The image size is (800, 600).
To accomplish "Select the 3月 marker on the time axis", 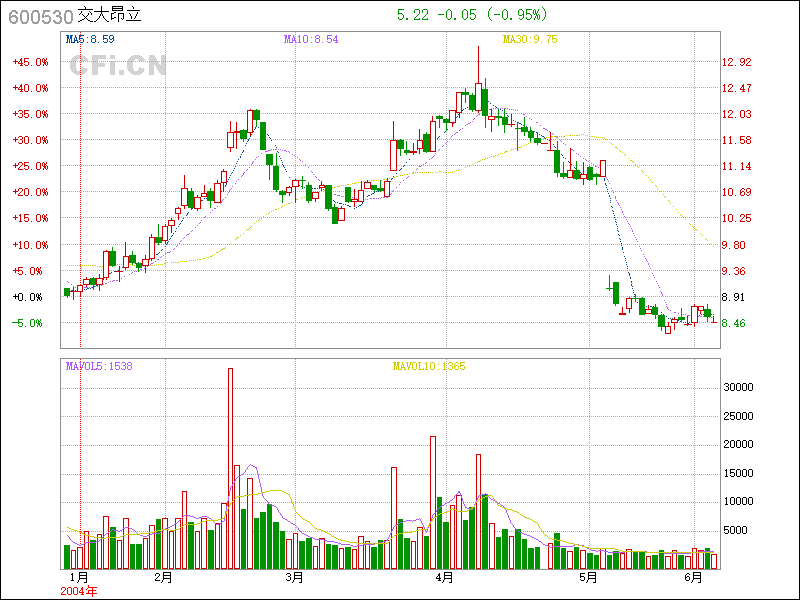I will [x=294, y=577].
